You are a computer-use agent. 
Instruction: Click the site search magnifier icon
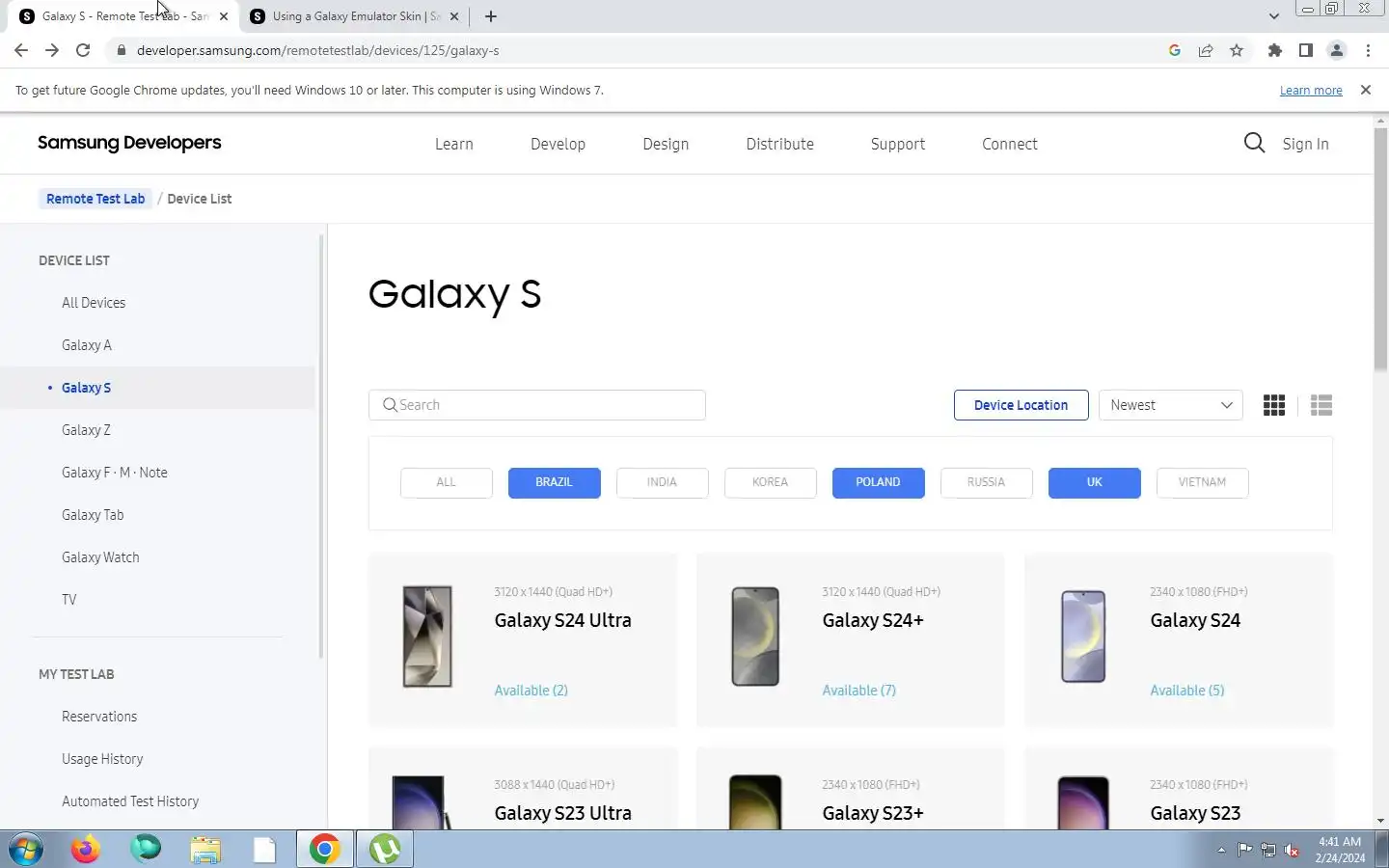(x=1254, y=144)
